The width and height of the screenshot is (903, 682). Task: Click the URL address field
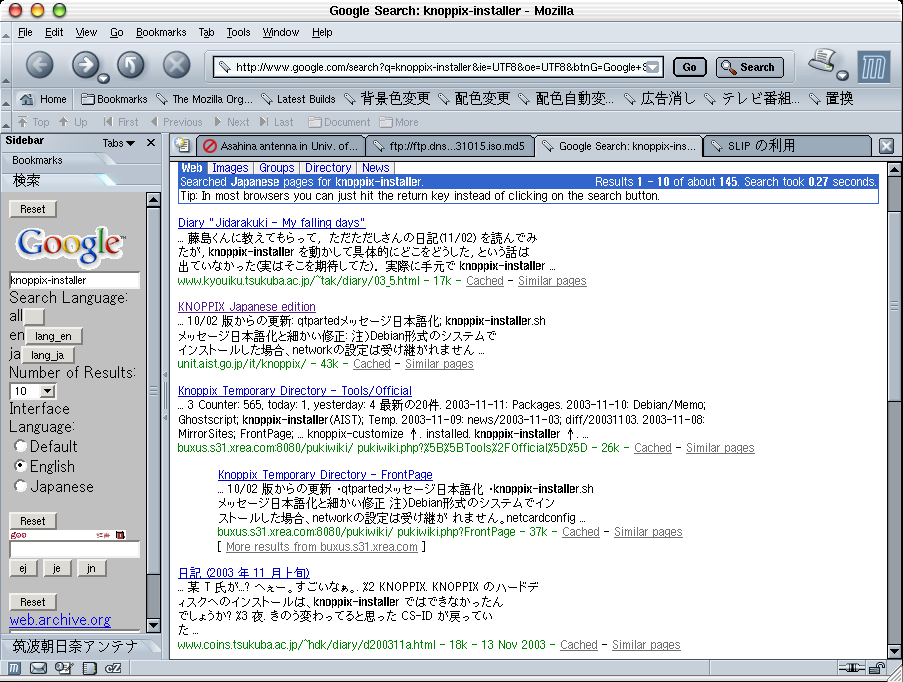(x=439, y=67)
